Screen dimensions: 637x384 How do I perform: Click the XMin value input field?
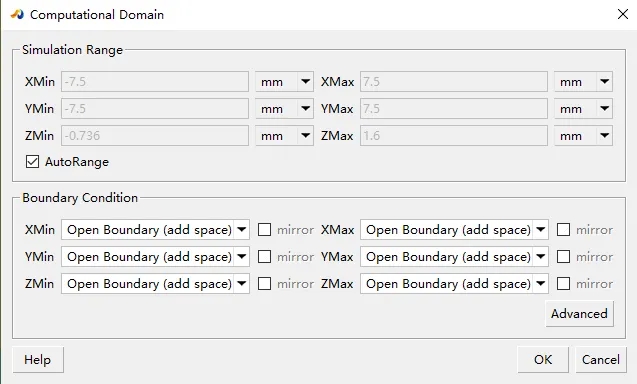pyautogui.click(x=155, y=82)
